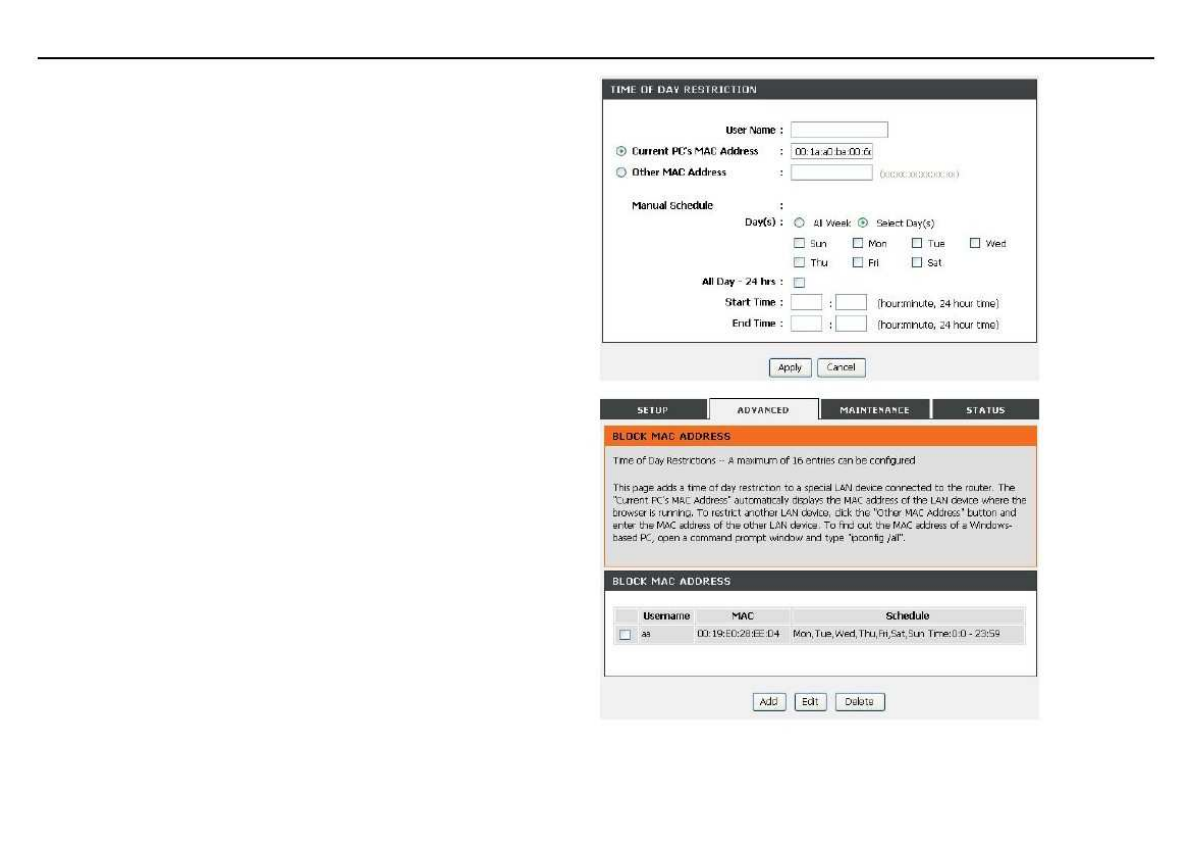This screenshot has height=843, width=1190.
Task: Click the schedule text Mon,Tue,Wed...Time:0:0 - 23:59
Action: [896, 634]
